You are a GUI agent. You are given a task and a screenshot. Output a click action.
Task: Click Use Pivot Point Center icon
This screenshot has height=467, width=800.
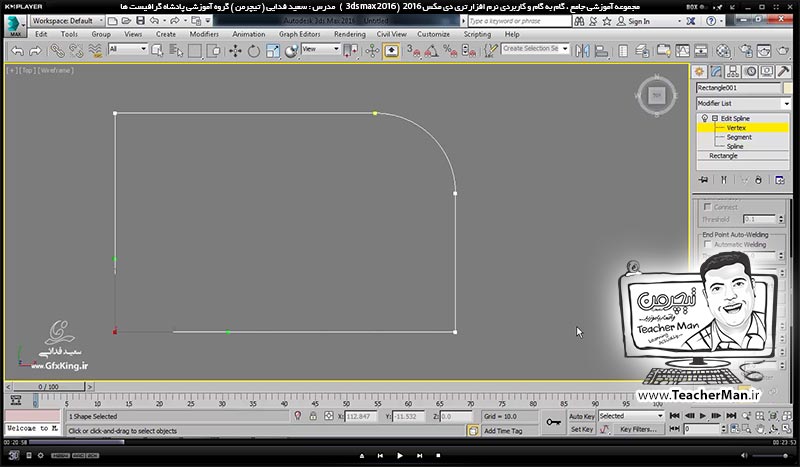[350, 51]
